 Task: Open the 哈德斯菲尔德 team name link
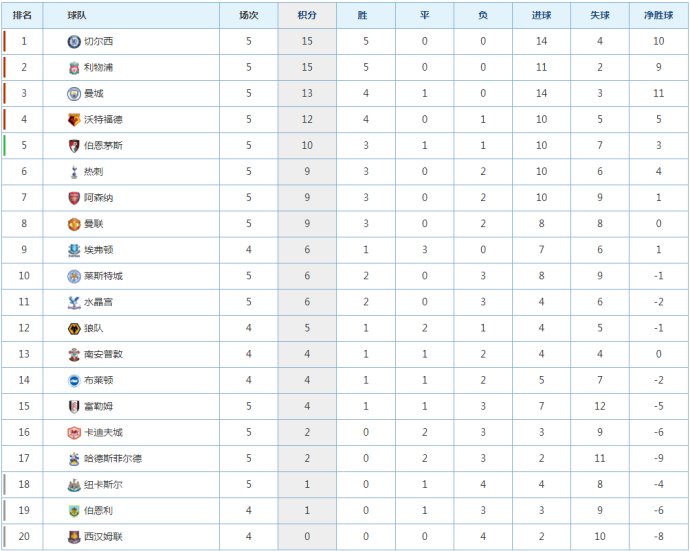point(113,459)
